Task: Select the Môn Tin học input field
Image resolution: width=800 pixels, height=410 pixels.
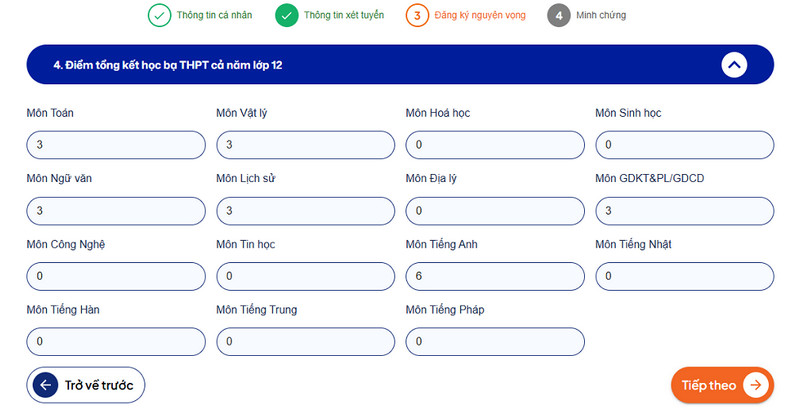Action: click(x=306, y=276)
